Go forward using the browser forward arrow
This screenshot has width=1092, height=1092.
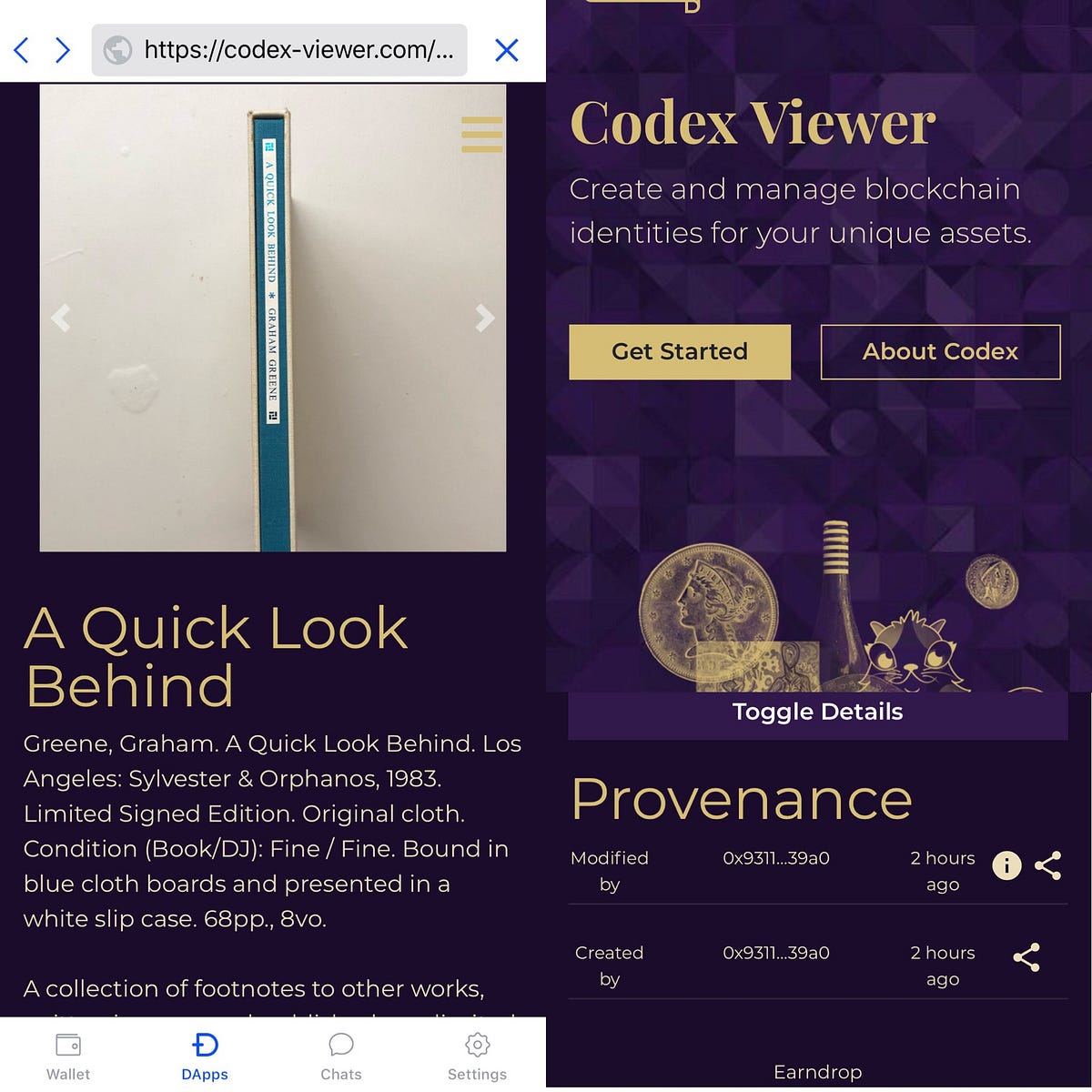[x=62, y=50]
